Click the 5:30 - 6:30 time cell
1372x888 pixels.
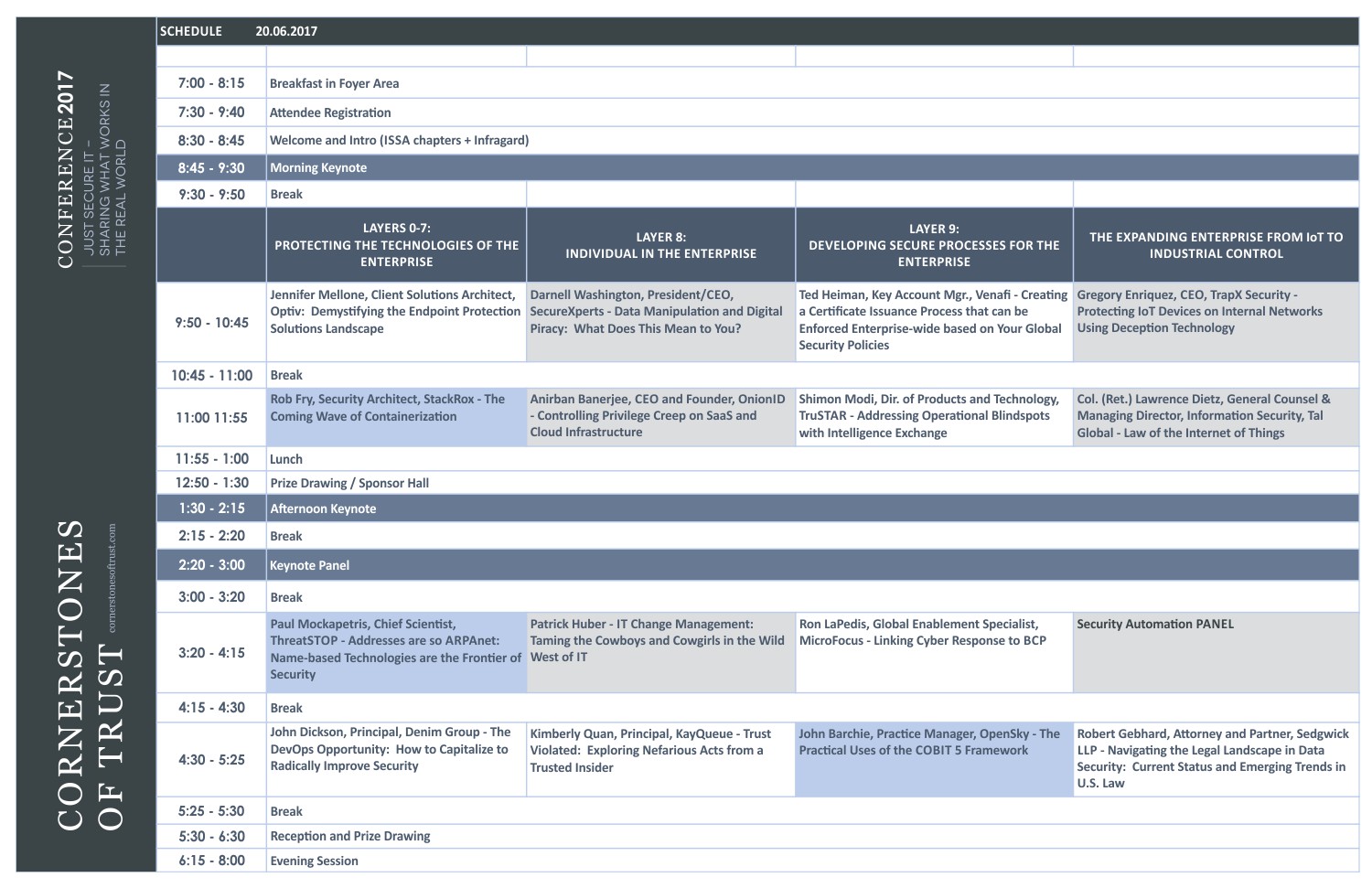pos(211,836)
